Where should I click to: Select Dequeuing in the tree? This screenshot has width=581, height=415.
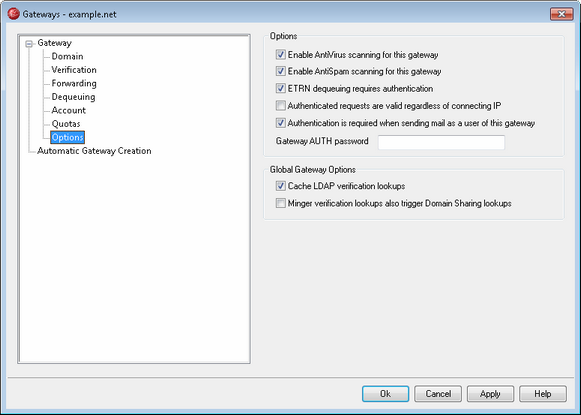point(73,97)
